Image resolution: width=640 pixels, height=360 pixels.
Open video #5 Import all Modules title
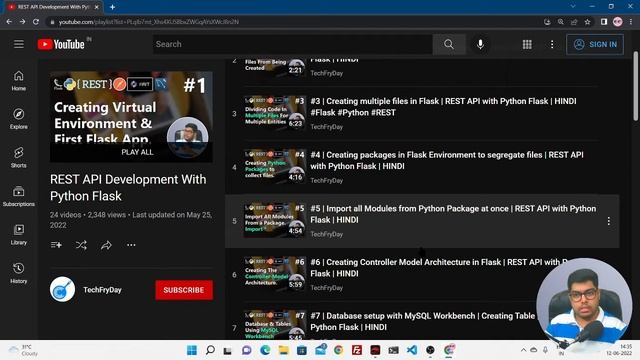(453, 214)
